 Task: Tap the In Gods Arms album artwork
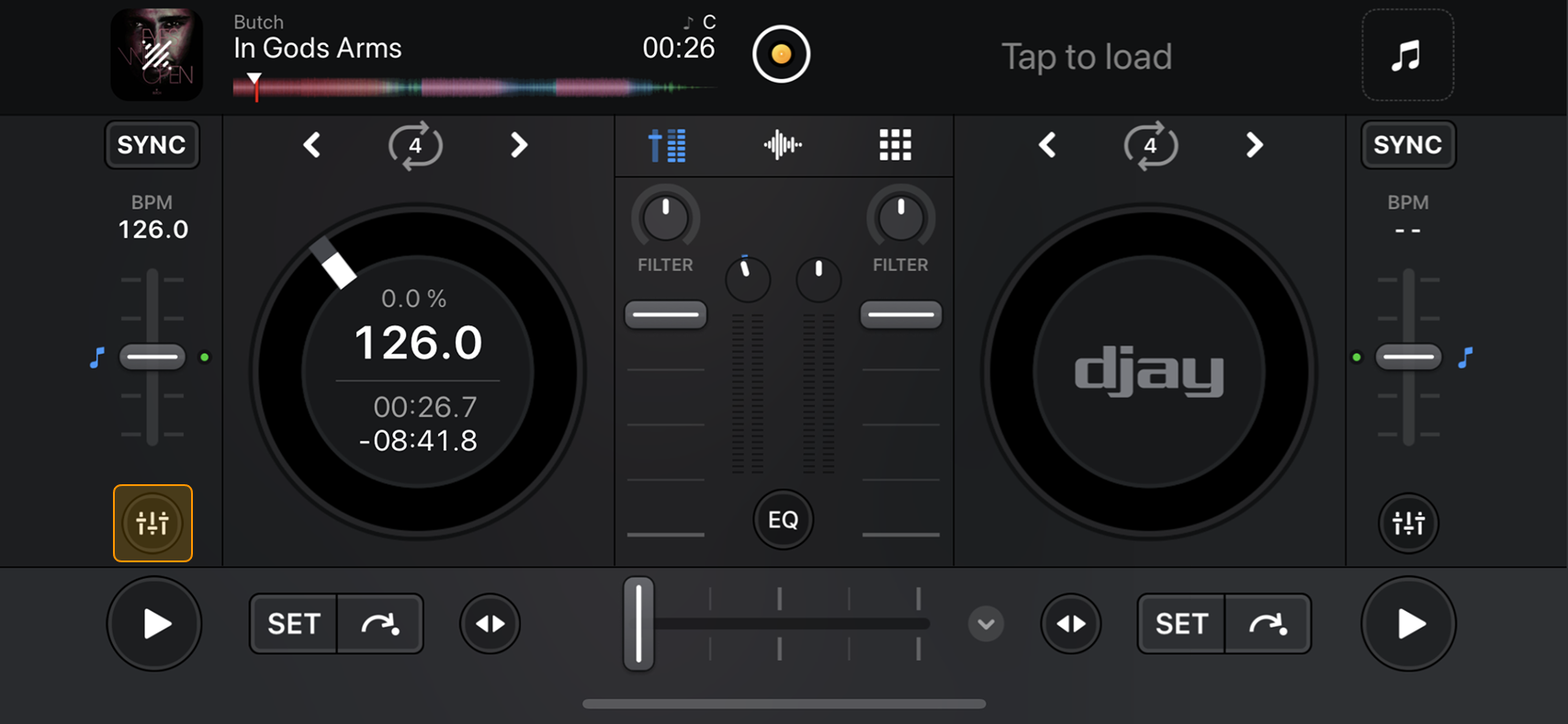coord(156,54)
